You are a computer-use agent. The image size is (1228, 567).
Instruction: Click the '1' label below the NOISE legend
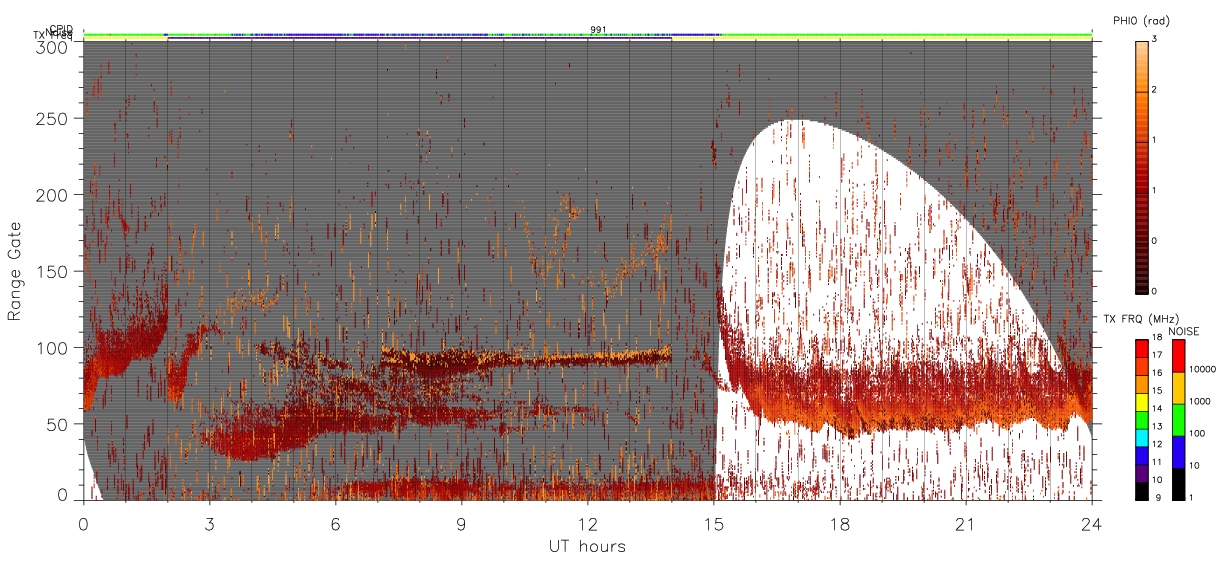[x=1193, y=496]
